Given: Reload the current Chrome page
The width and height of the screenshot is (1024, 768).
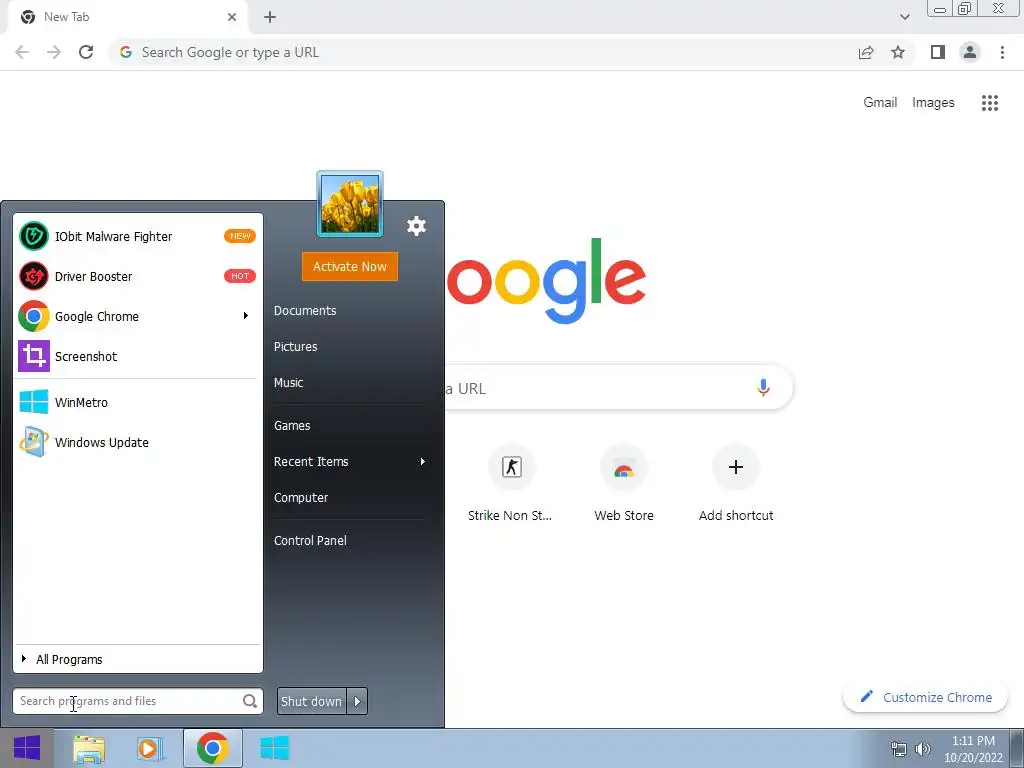Looking at the screenshot, I should click(86, 52).
